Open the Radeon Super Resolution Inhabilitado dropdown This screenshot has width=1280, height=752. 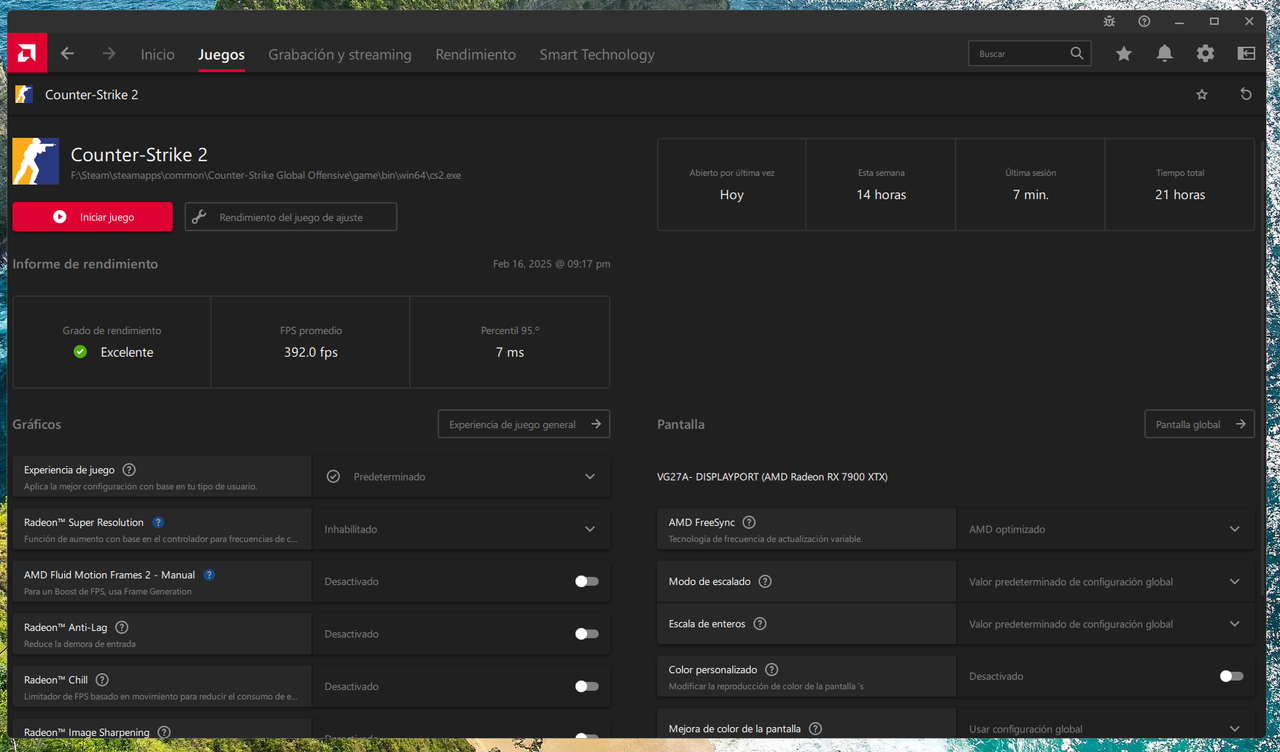tap(461, 529)
